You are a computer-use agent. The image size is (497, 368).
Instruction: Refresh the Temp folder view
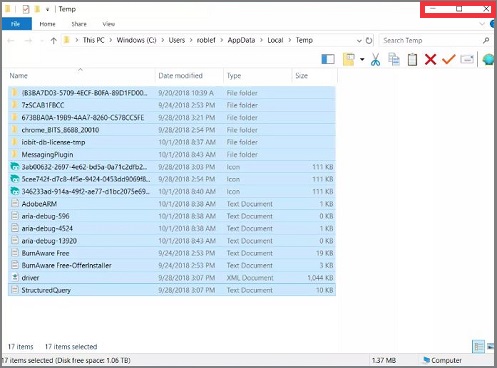(369, 41)
